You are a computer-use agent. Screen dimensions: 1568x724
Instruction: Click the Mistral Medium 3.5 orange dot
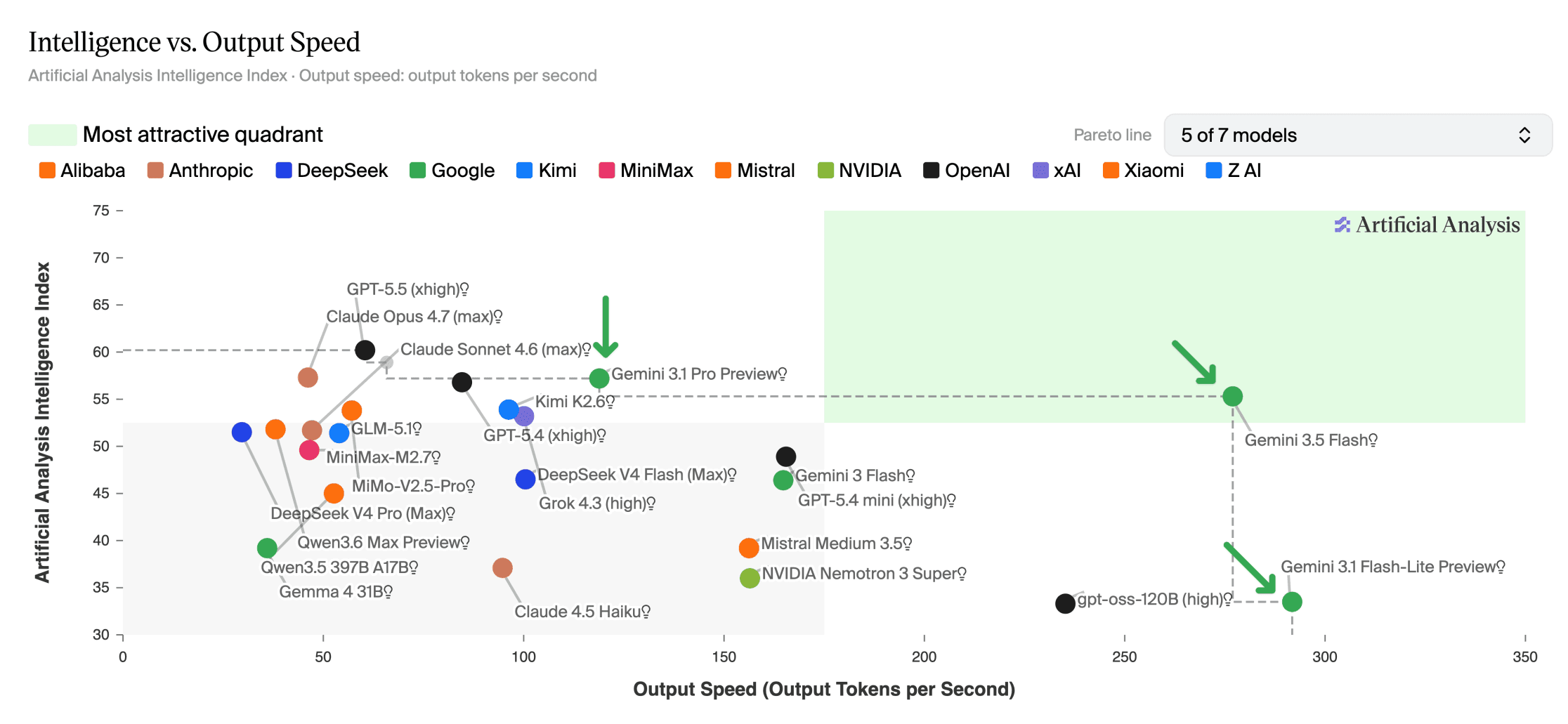point(749,548)
